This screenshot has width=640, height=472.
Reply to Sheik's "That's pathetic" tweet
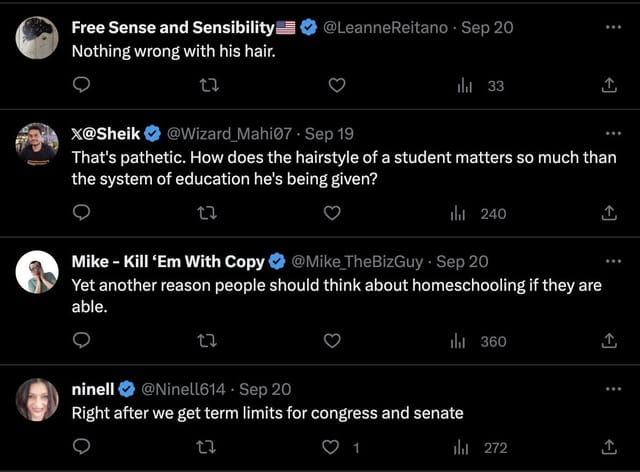point(83,213)
